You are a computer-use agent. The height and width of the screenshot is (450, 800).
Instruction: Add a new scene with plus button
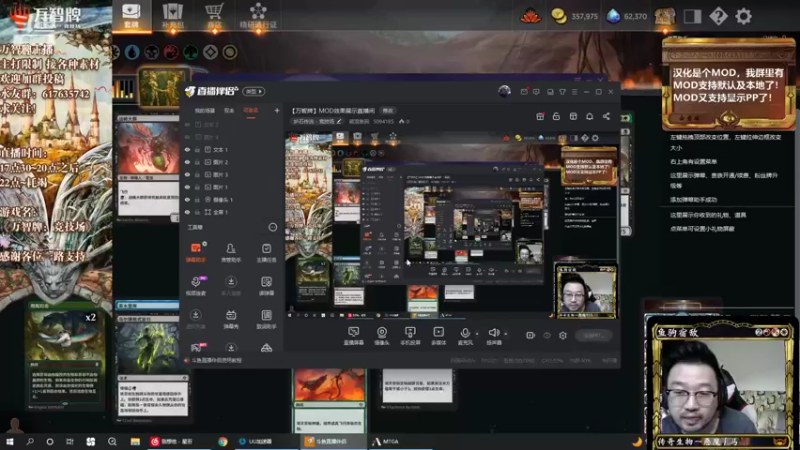point(277,110)
